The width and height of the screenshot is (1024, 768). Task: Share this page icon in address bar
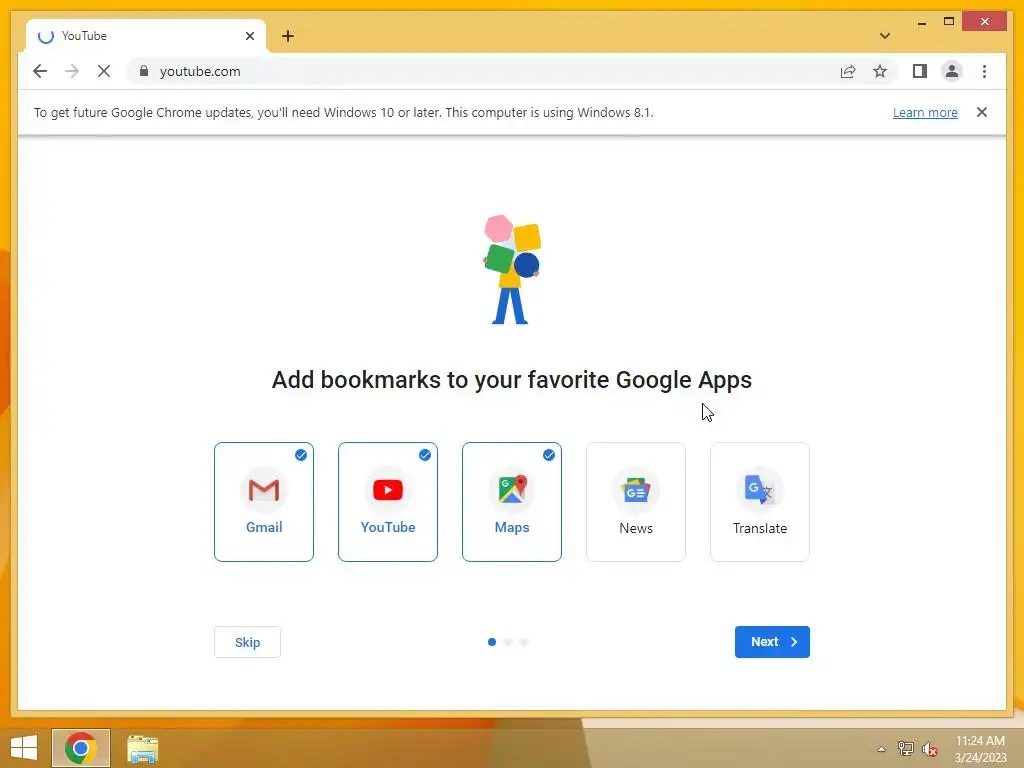[x=848, y=71]
